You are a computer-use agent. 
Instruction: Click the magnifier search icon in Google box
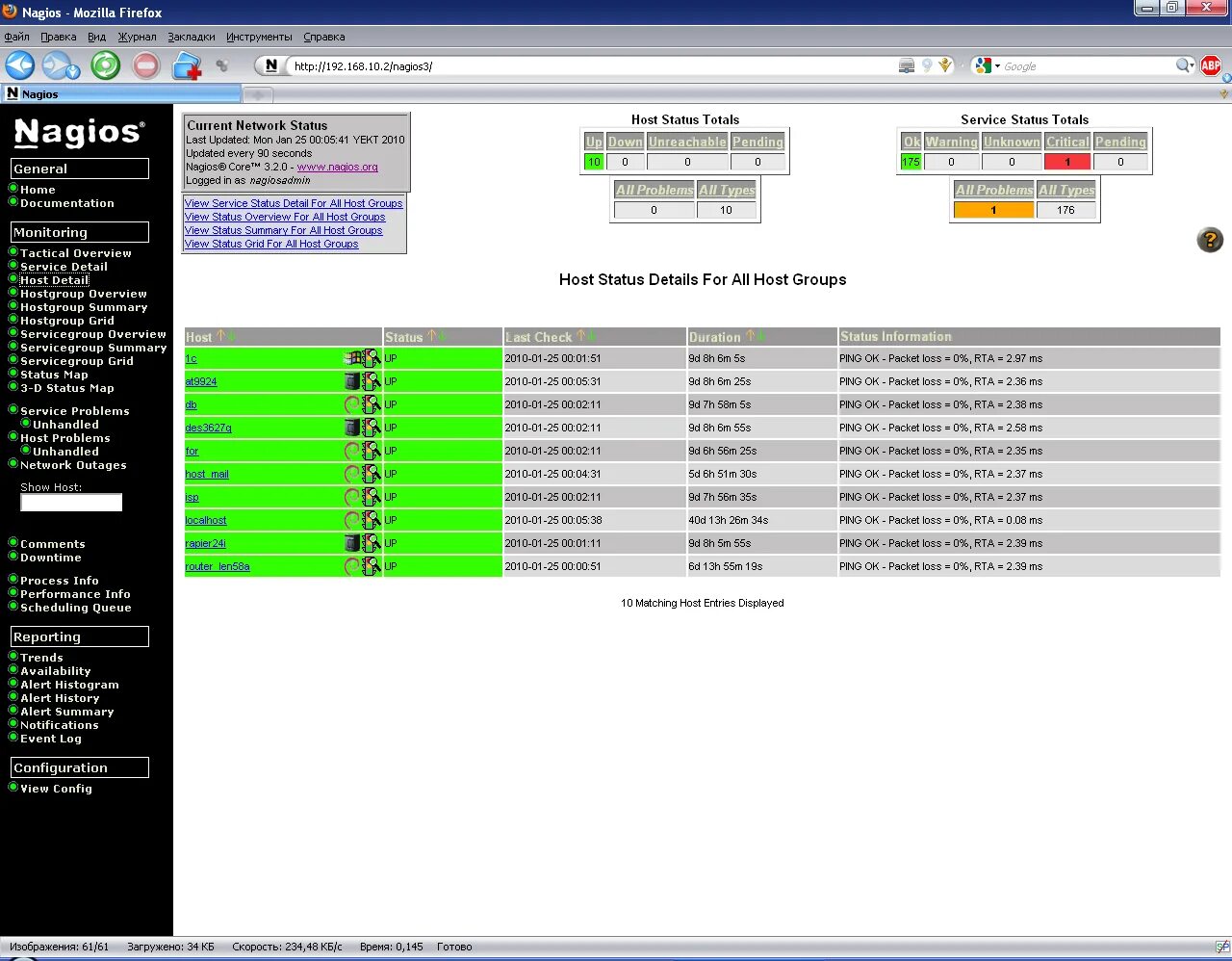click(x=1184, y=65)
